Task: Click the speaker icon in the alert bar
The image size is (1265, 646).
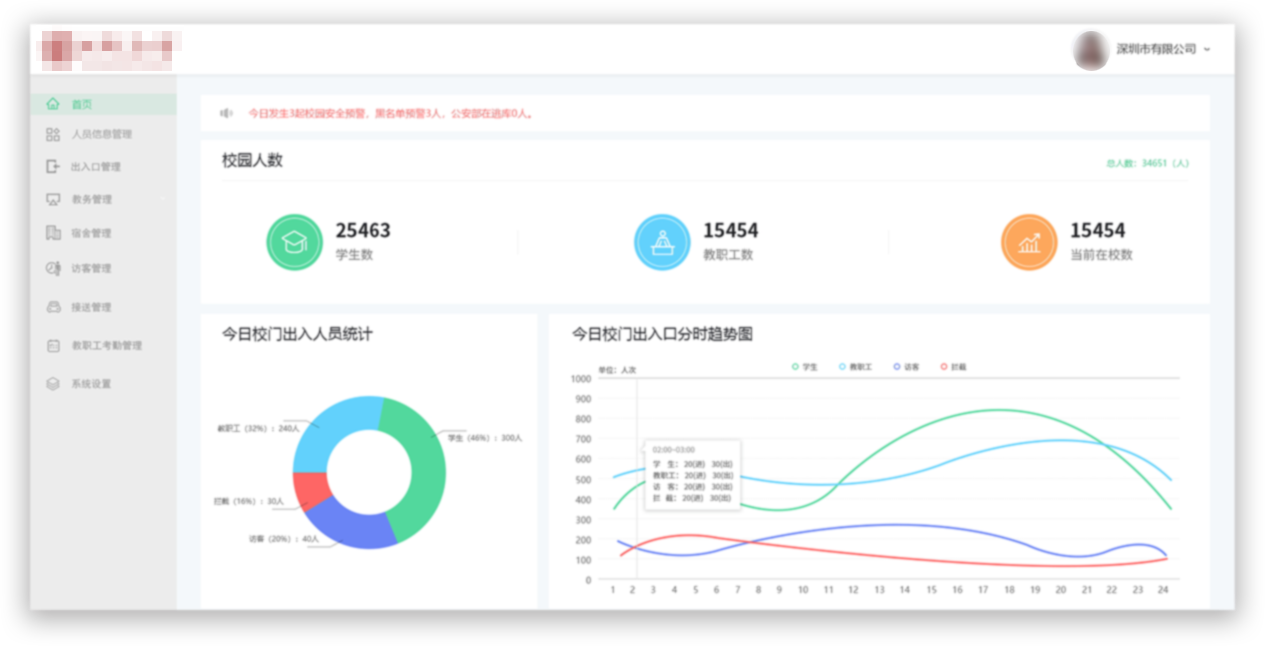Action: 226,114
